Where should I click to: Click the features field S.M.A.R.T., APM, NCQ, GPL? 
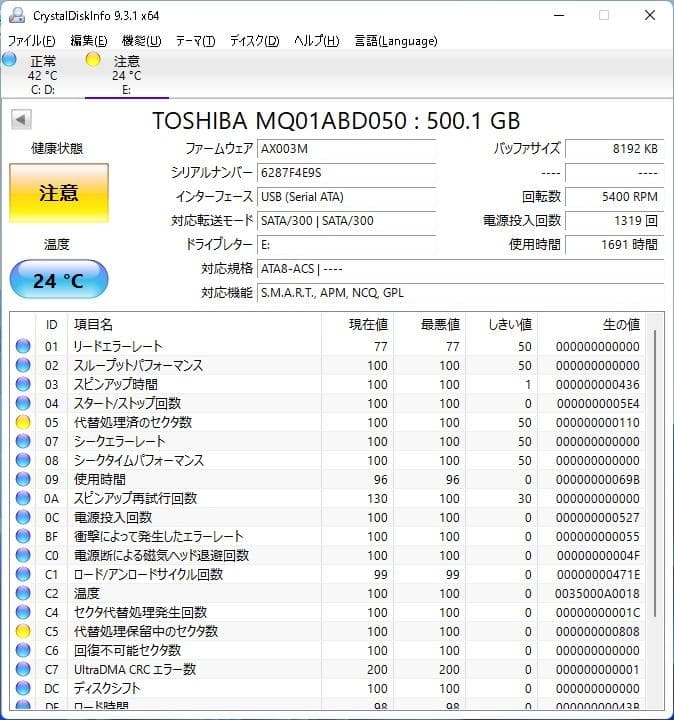[x=461, y=292]
